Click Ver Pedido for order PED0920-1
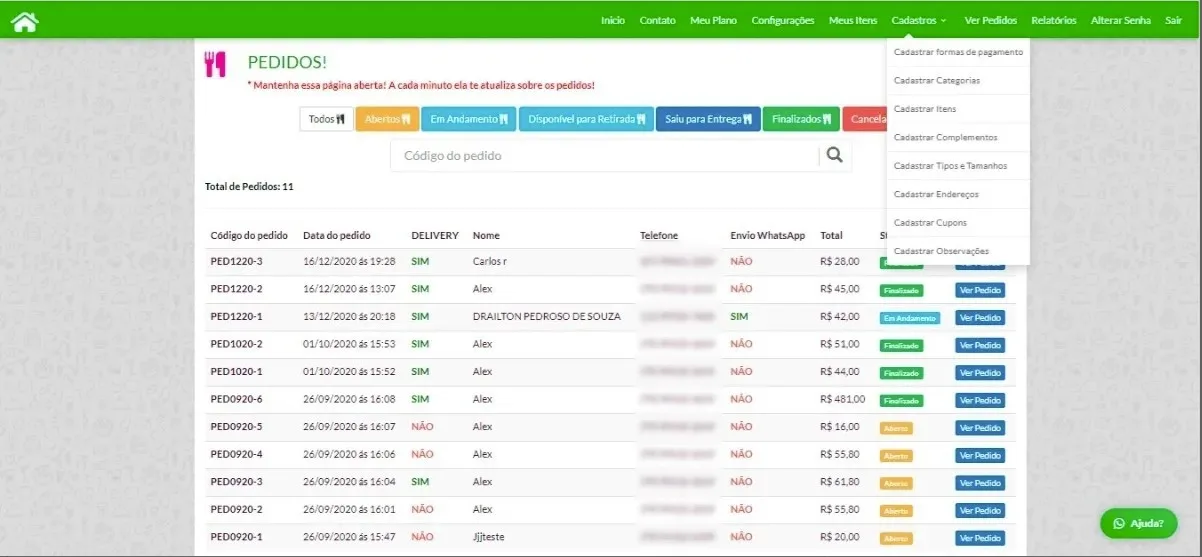1202x557 pixels. tap(980, 538)
